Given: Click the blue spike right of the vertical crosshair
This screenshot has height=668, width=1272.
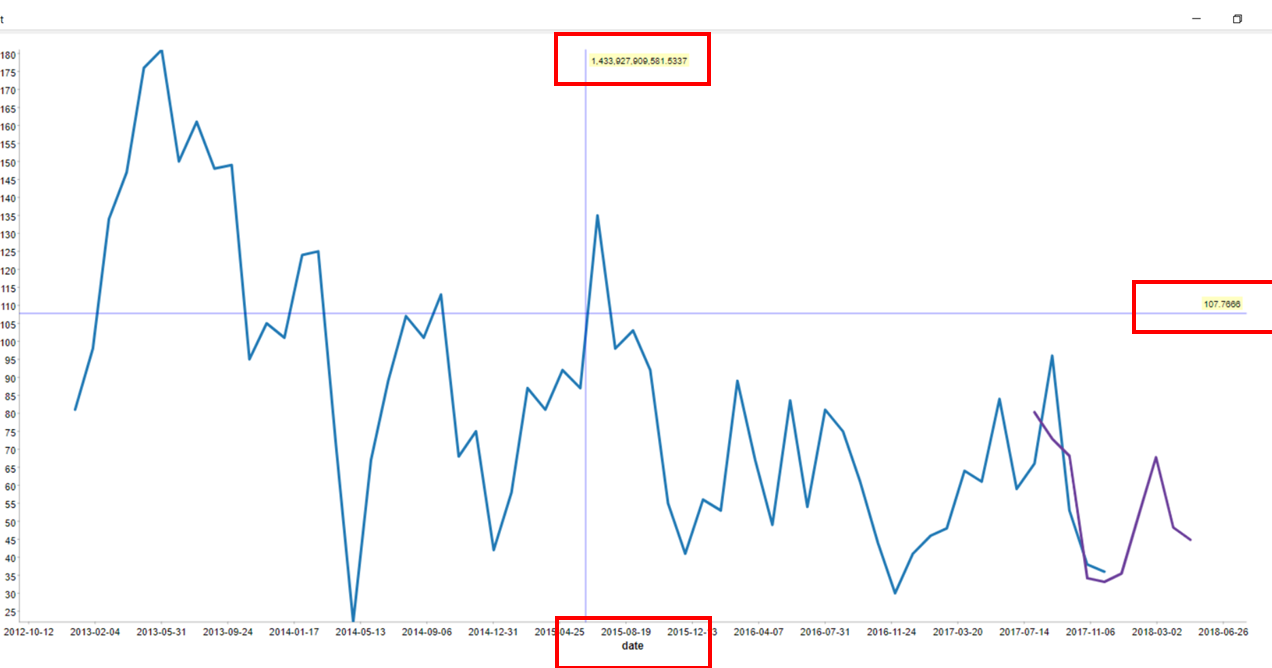Looking at the screenshot, I should pyautogui.click(x=597, y=215).
